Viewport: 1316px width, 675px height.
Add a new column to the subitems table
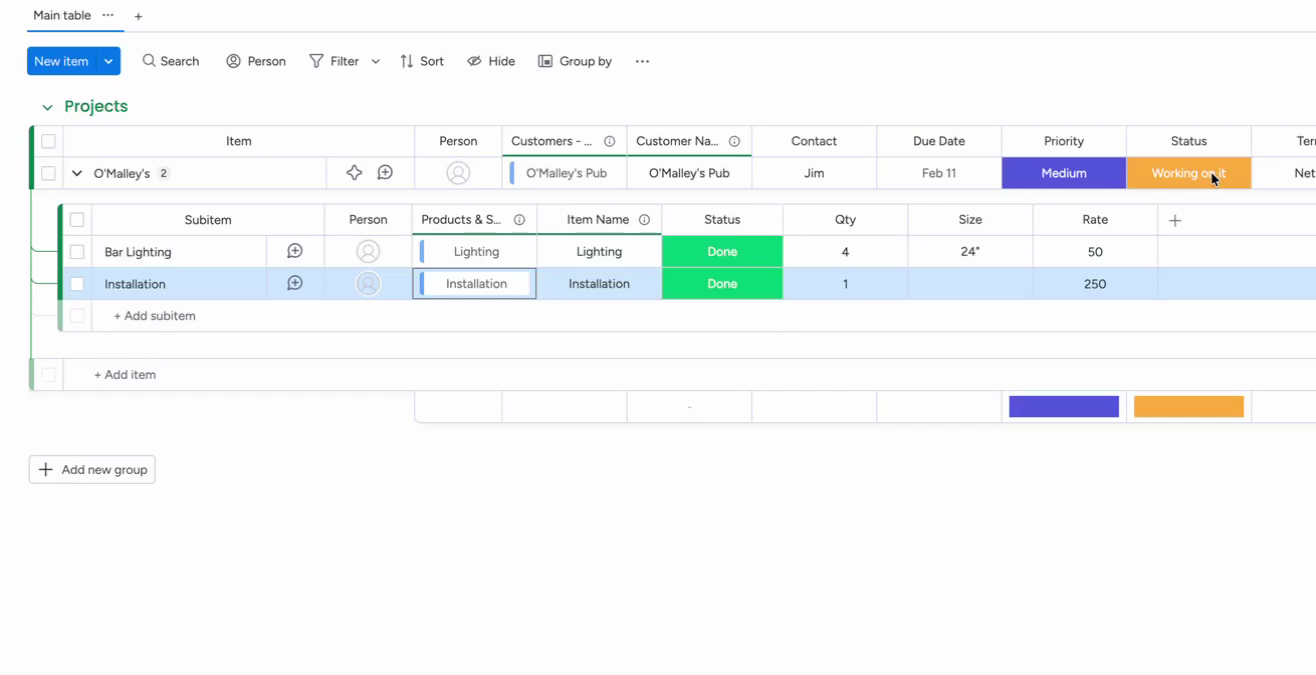pyautogui.click(x=1174, y=219)
